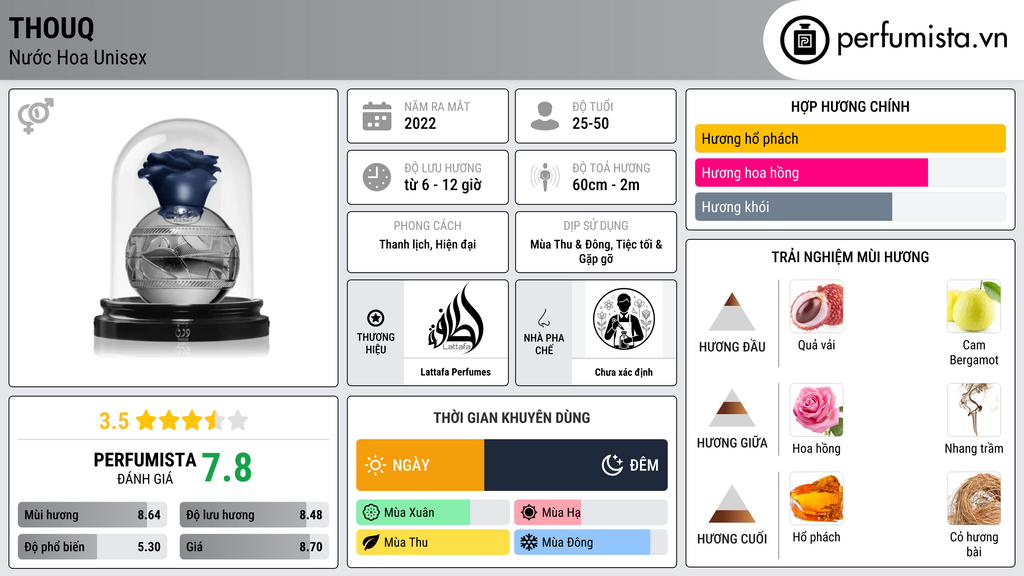
Task: Click the Mùa Thu & Đông occasion text
Action: [570, 244]
